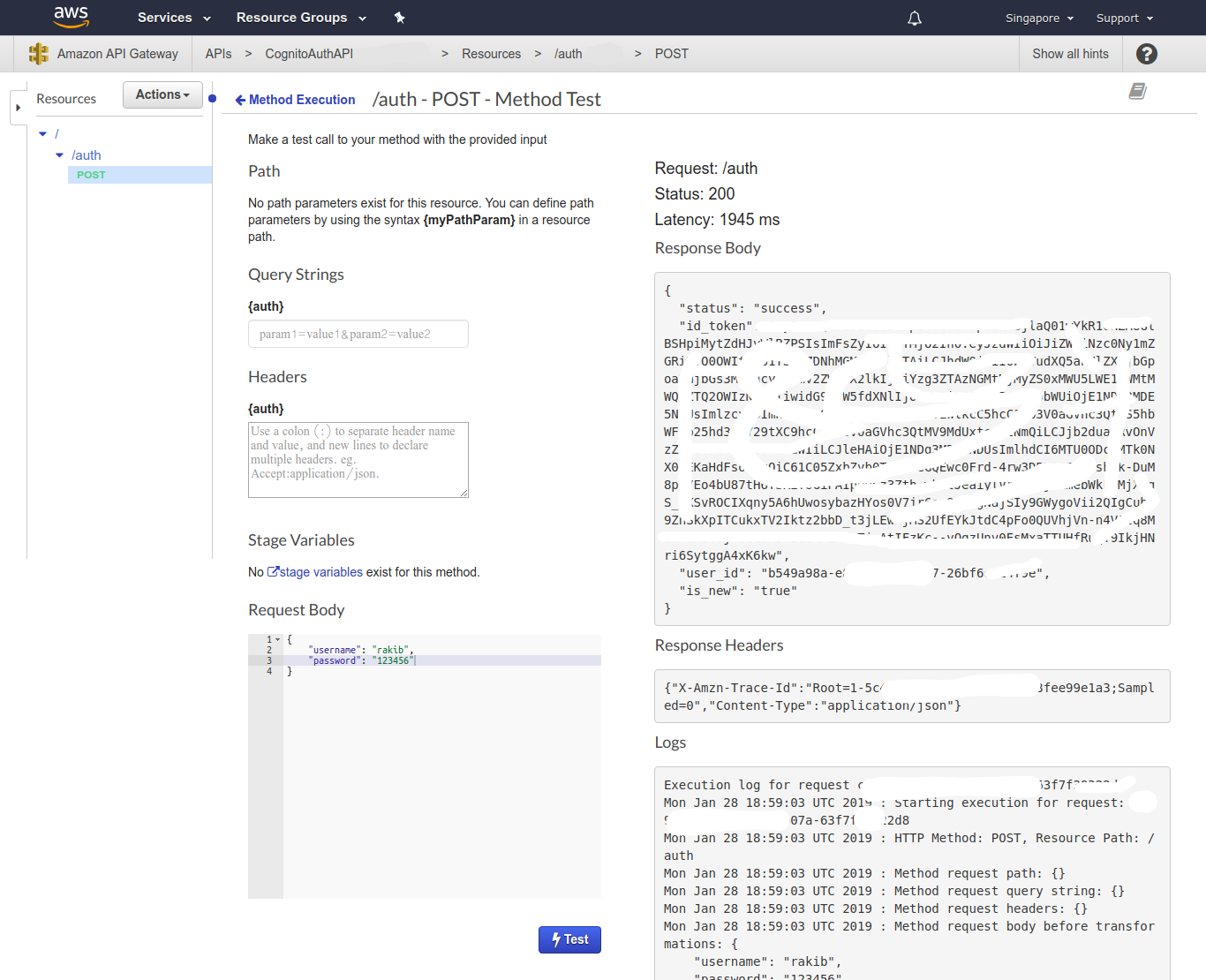The width and height of the screenshot is (1206, 980).
Task: Open the Services menu
Action: (x=174, y=18)
